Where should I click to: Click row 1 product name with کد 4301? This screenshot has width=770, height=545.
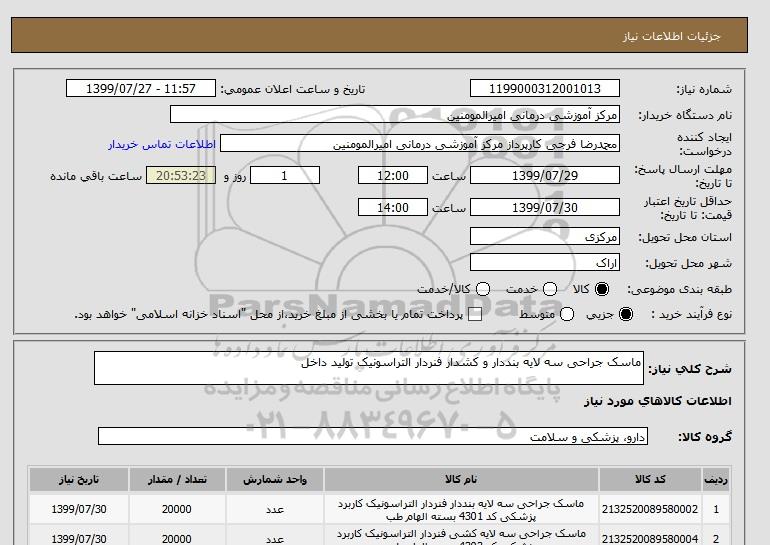pyautogui.click(x=461, y=510)
